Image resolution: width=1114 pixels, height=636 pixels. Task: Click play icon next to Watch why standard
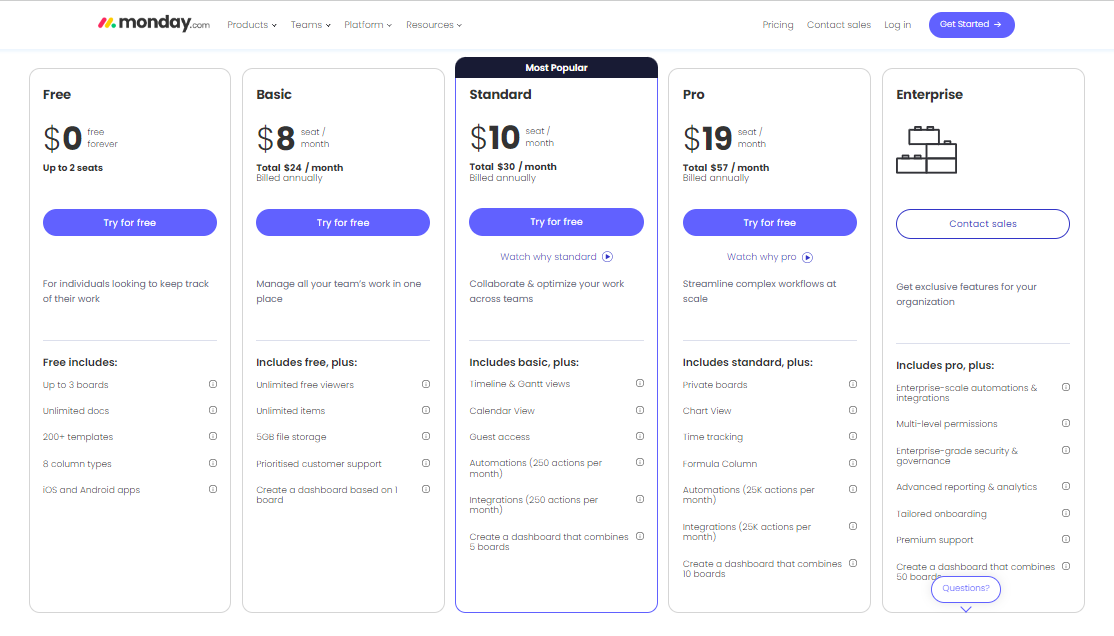click(608, 257)
